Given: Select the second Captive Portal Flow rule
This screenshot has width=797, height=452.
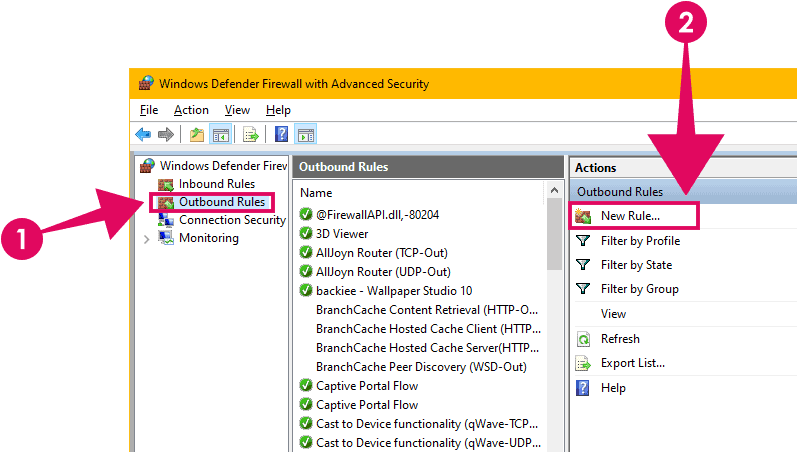Looking at the screenshot, I should point(367,405).
